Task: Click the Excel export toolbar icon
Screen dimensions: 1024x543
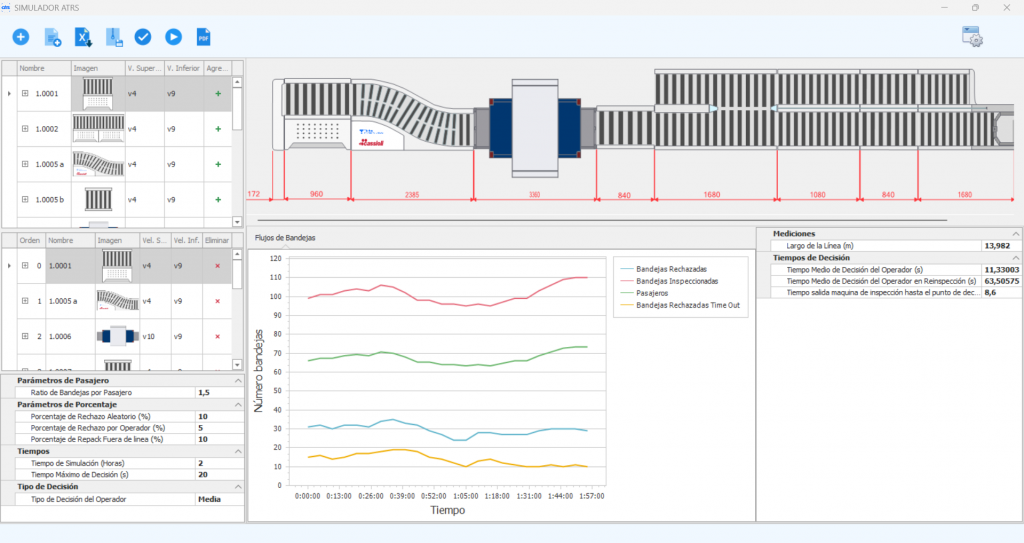Action: 84,38
